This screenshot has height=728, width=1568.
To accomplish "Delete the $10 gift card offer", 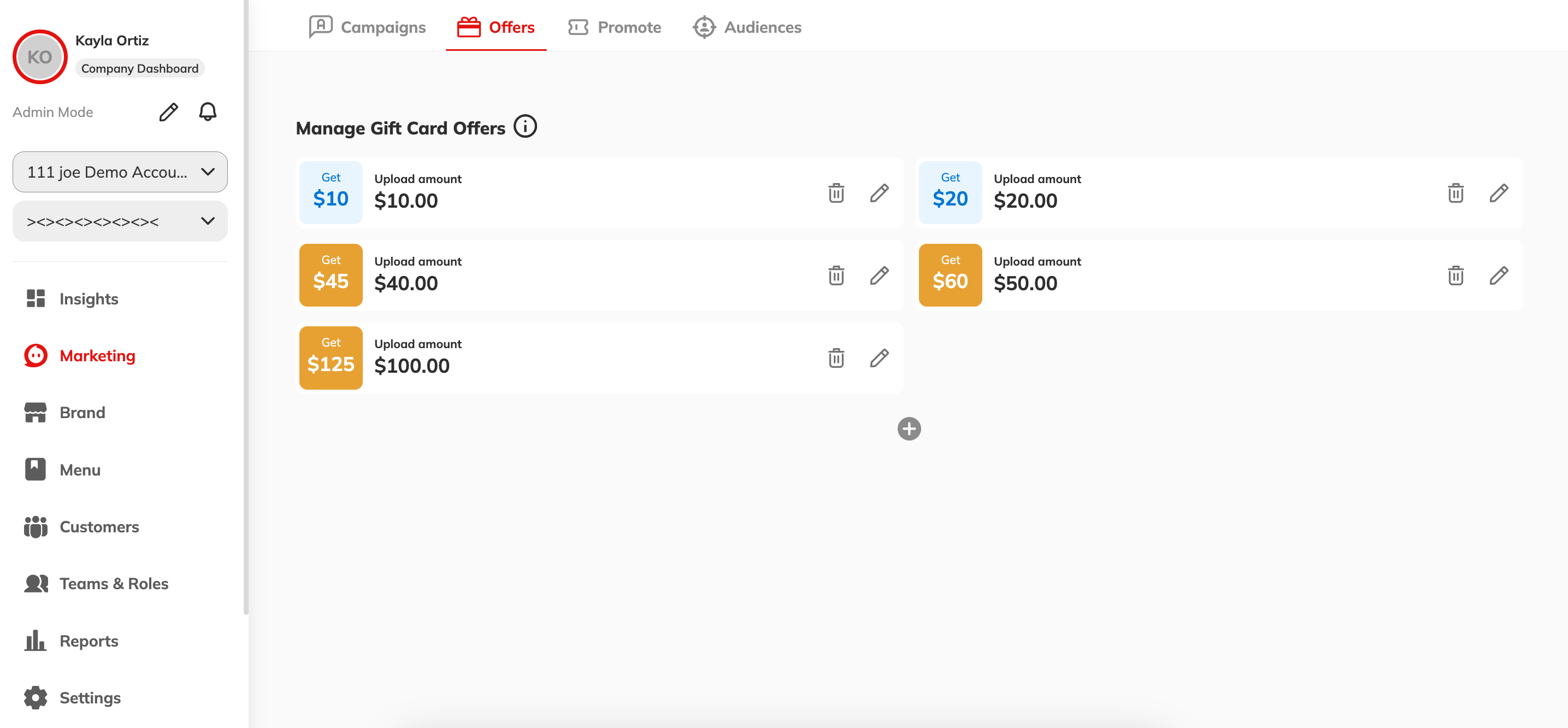I will 836,193.
